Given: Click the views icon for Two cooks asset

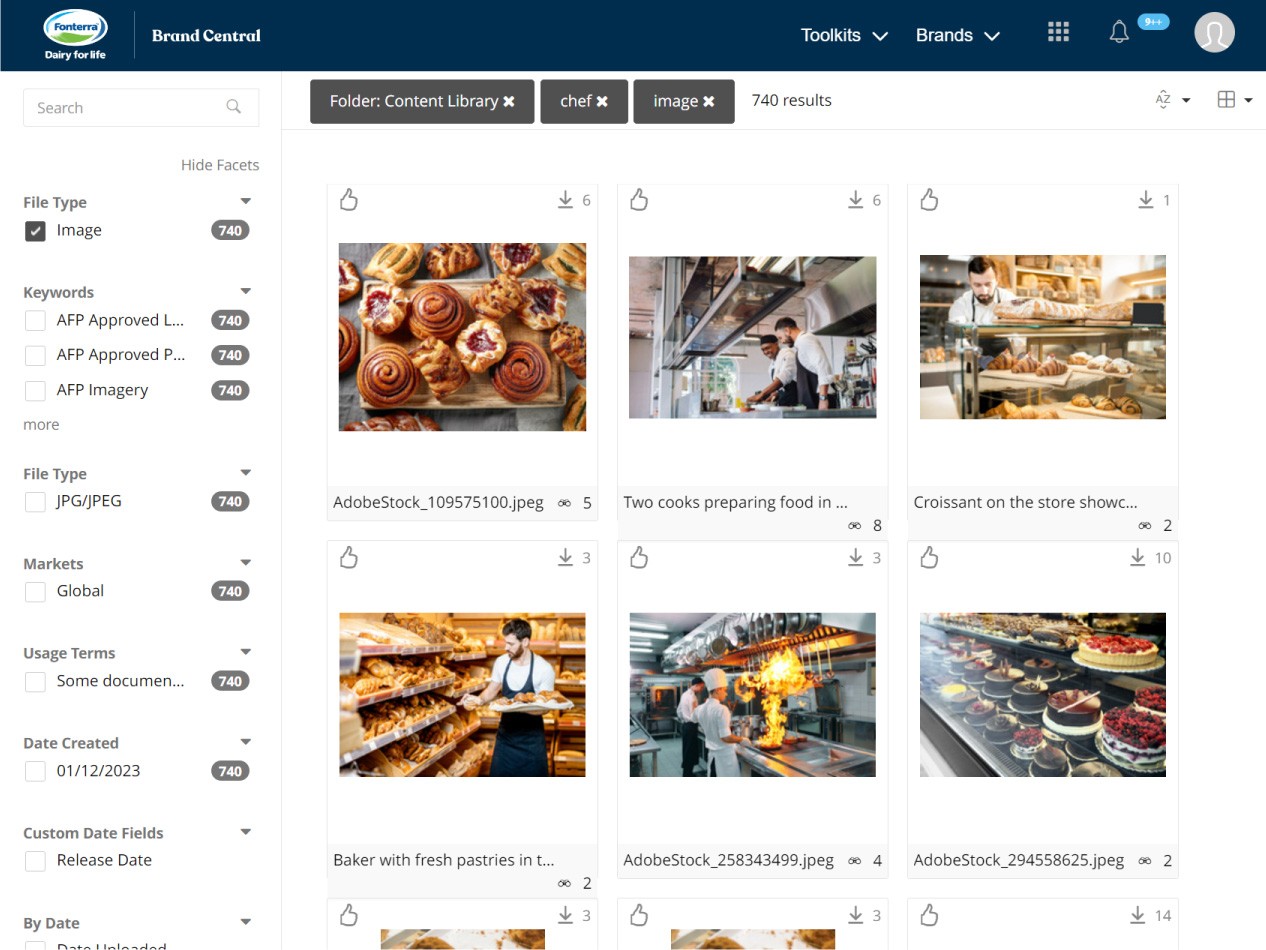Looking at the screenshot, I should (x=855, y=525).
